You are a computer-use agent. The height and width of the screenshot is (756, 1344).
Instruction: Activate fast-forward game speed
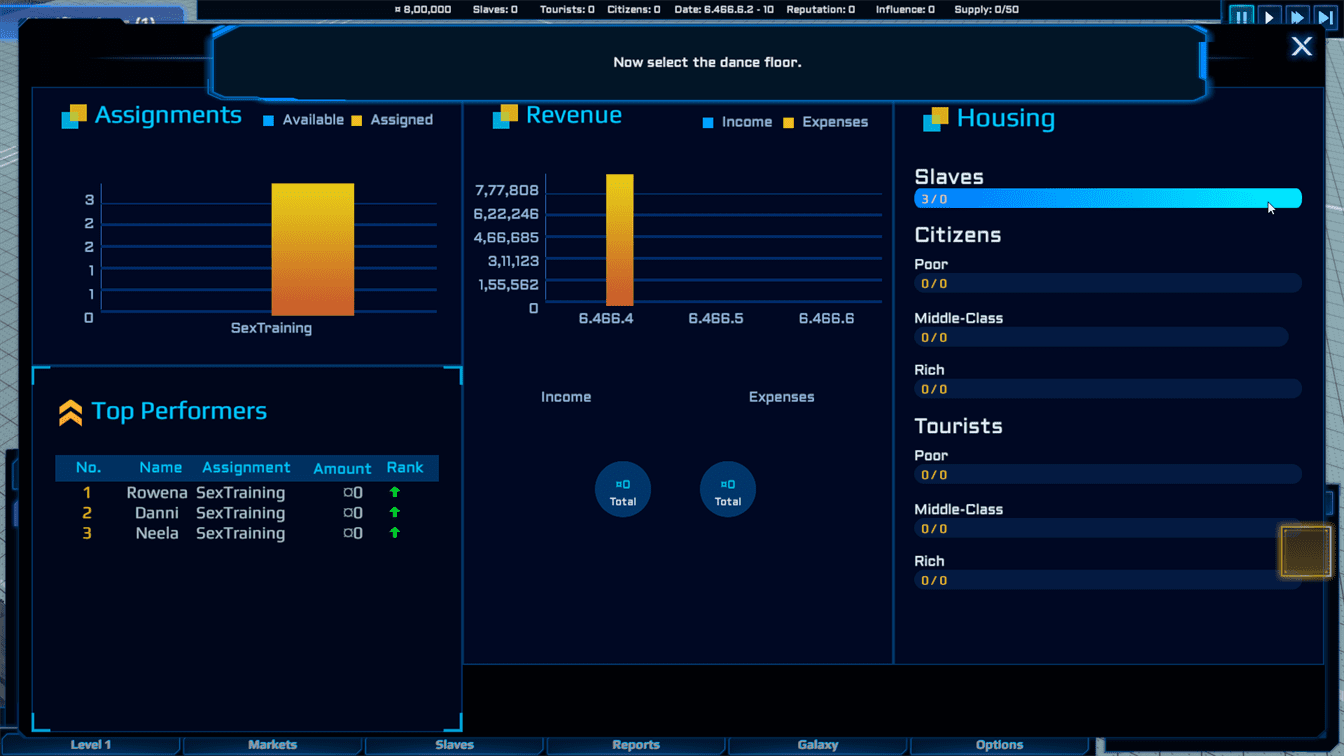point(1297,16)
